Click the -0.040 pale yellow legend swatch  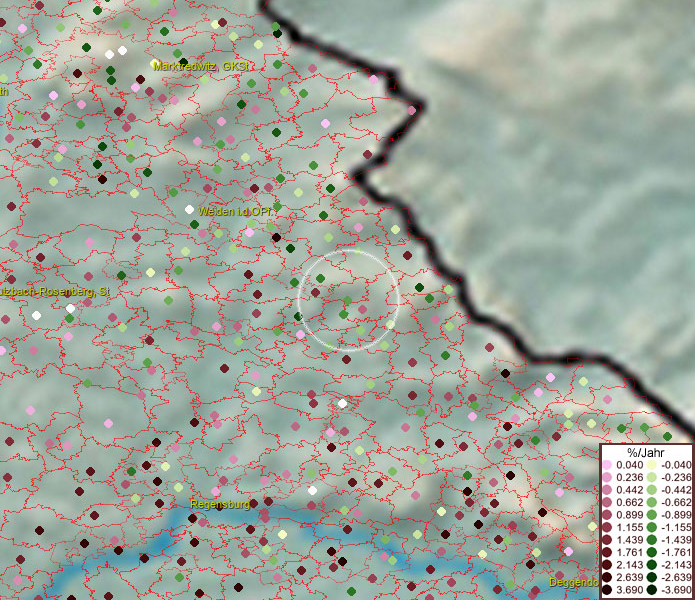(x=651, y=465)
